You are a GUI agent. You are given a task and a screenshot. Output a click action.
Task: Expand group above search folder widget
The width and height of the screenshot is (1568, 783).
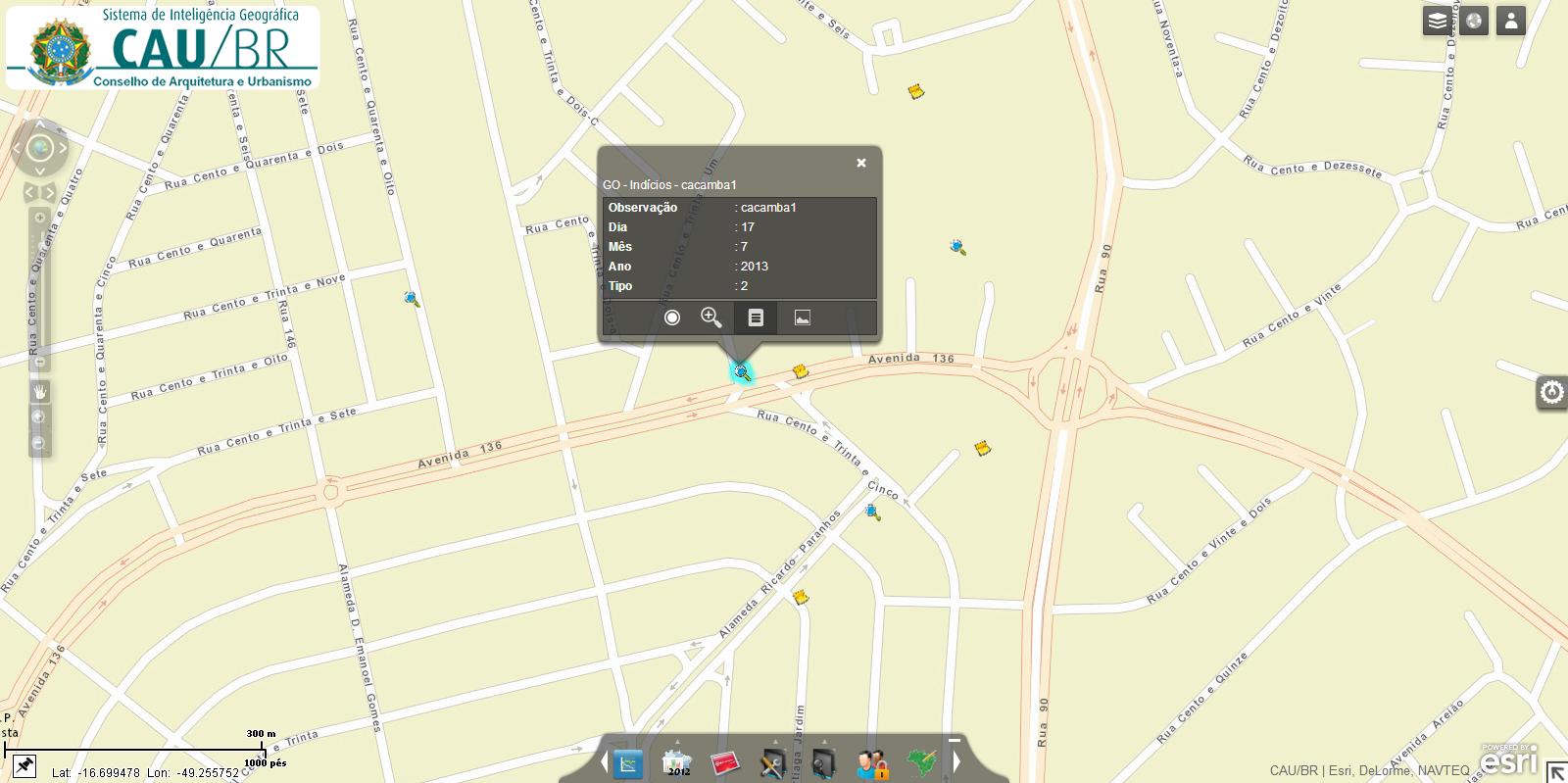[824, 742]
